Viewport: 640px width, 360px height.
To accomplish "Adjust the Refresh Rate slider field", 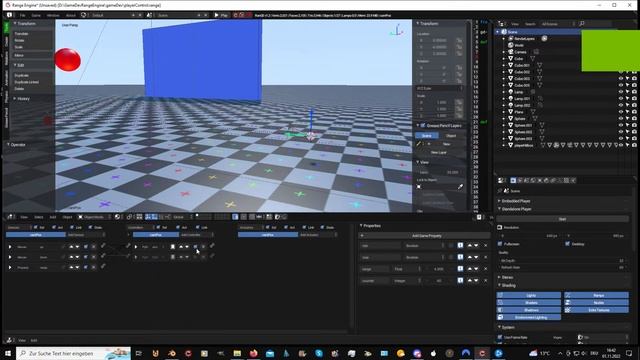I will (x=562, y=267).
